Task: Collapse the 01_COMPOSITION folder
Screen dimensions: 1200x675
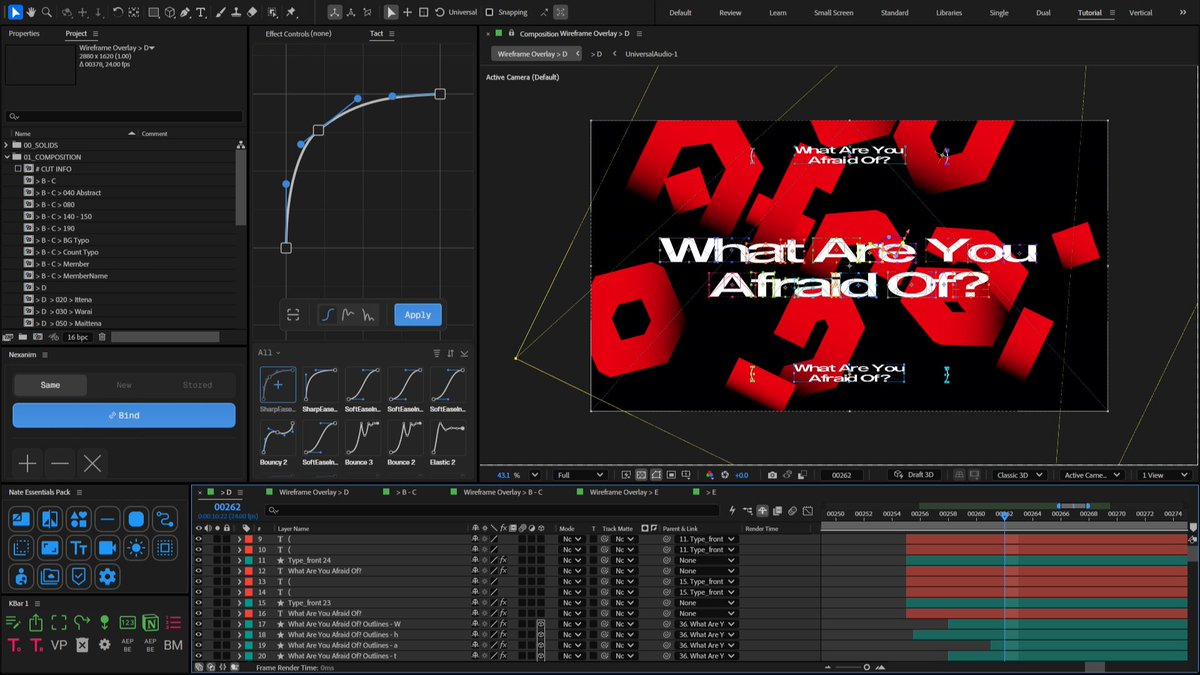Action: (7, 157)
